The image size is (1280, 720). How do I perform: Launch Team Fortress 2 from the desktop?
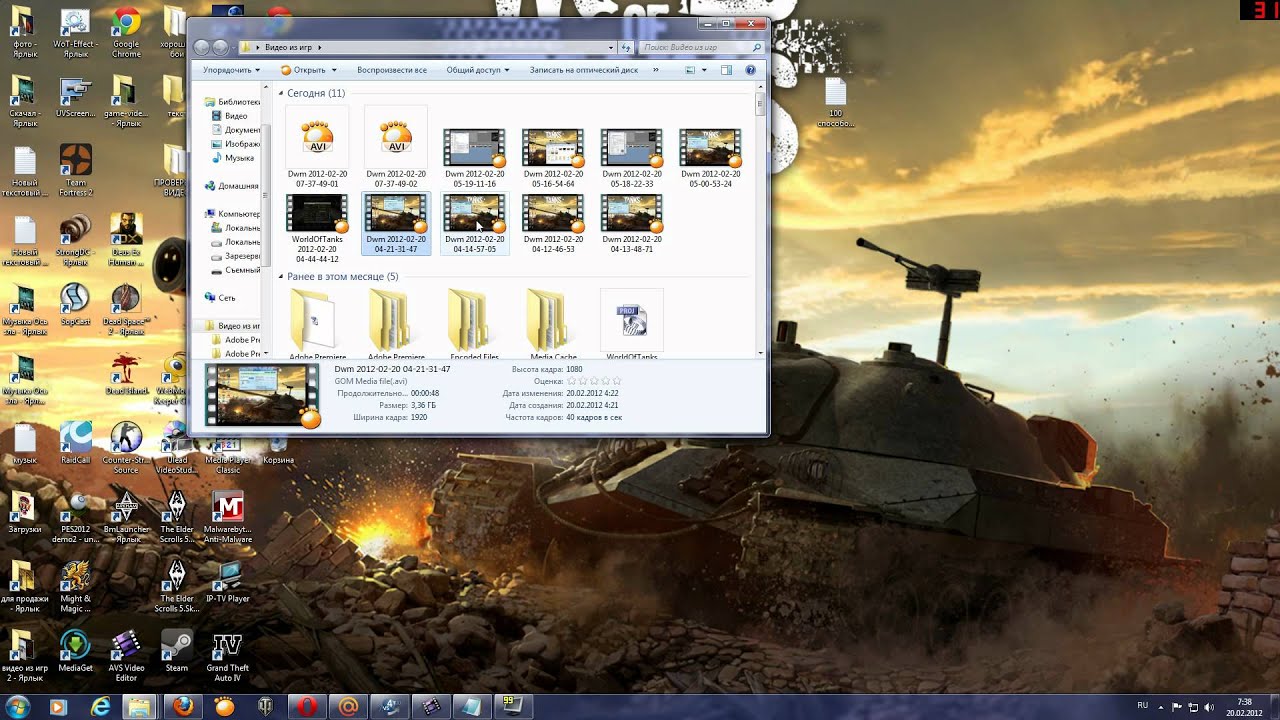76,171
